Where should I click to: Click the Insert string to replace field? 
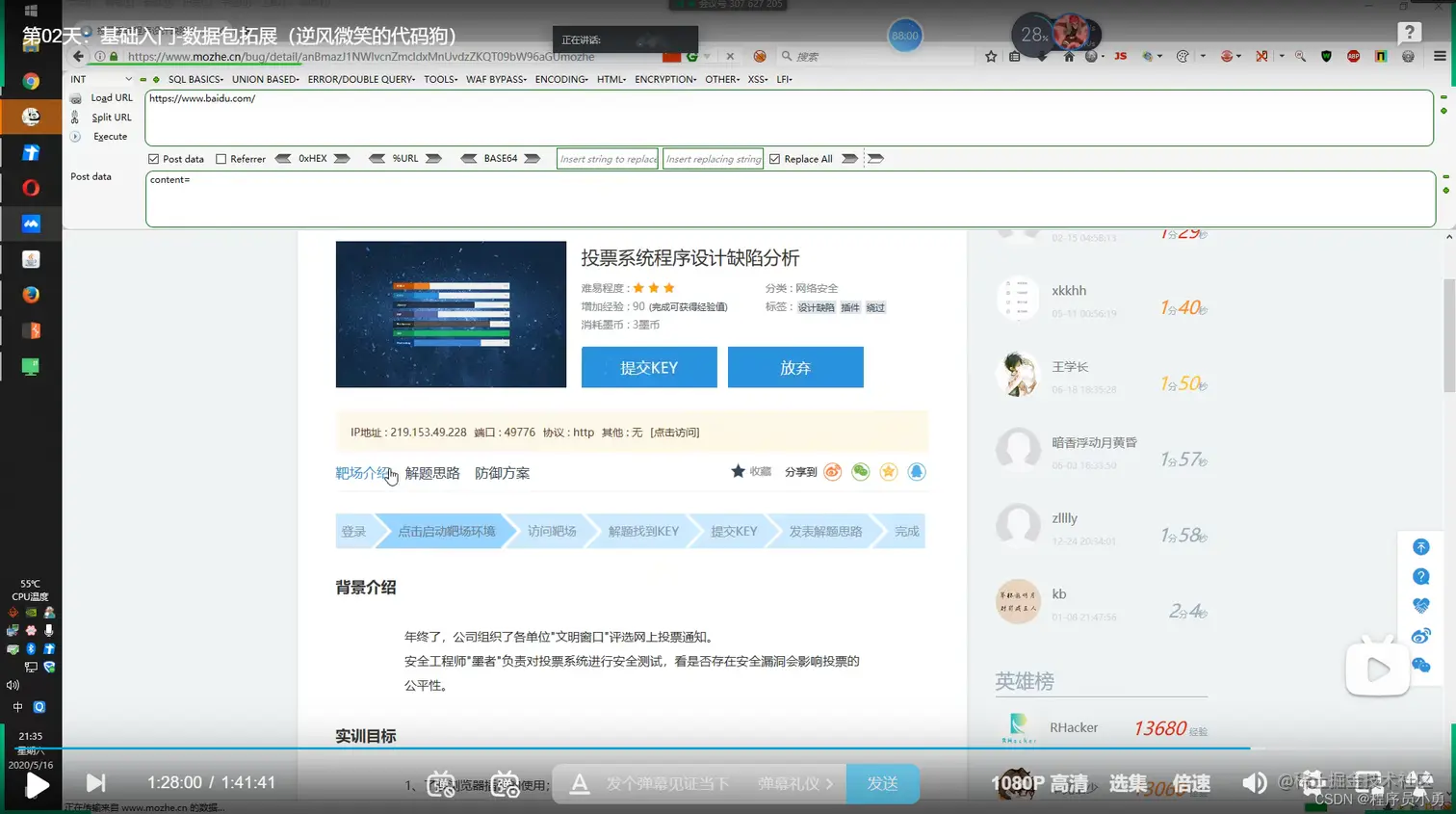pyautogui.click(x=608, y=159)
